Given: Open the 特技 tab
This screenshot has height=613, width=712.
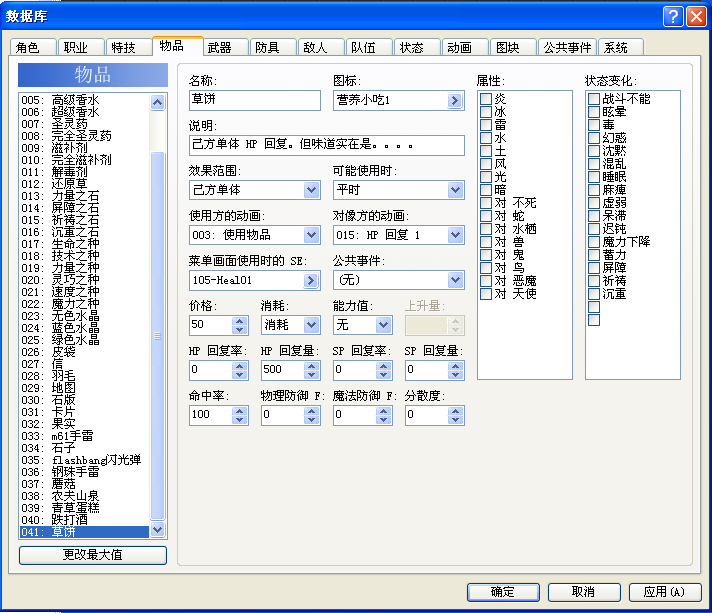Looking at the screenshot, I should tap(129, 47).
